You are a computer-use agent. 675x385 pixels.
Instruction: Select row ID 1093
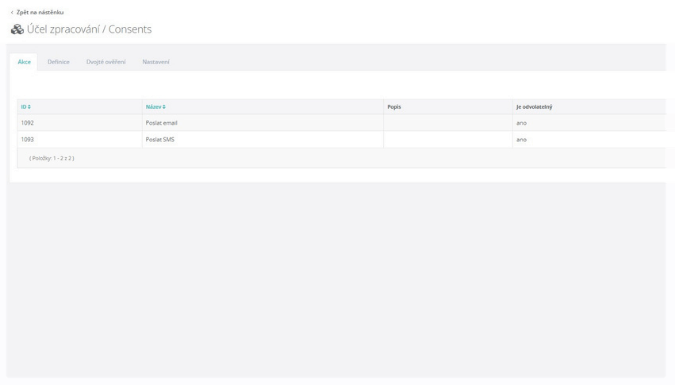(x=27, y=140)
